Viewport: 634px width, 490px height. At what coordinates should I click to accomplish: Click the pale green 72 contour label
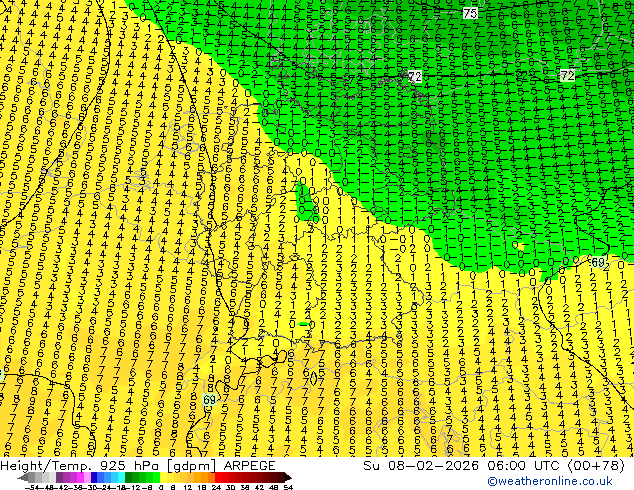tap(567, 75)
